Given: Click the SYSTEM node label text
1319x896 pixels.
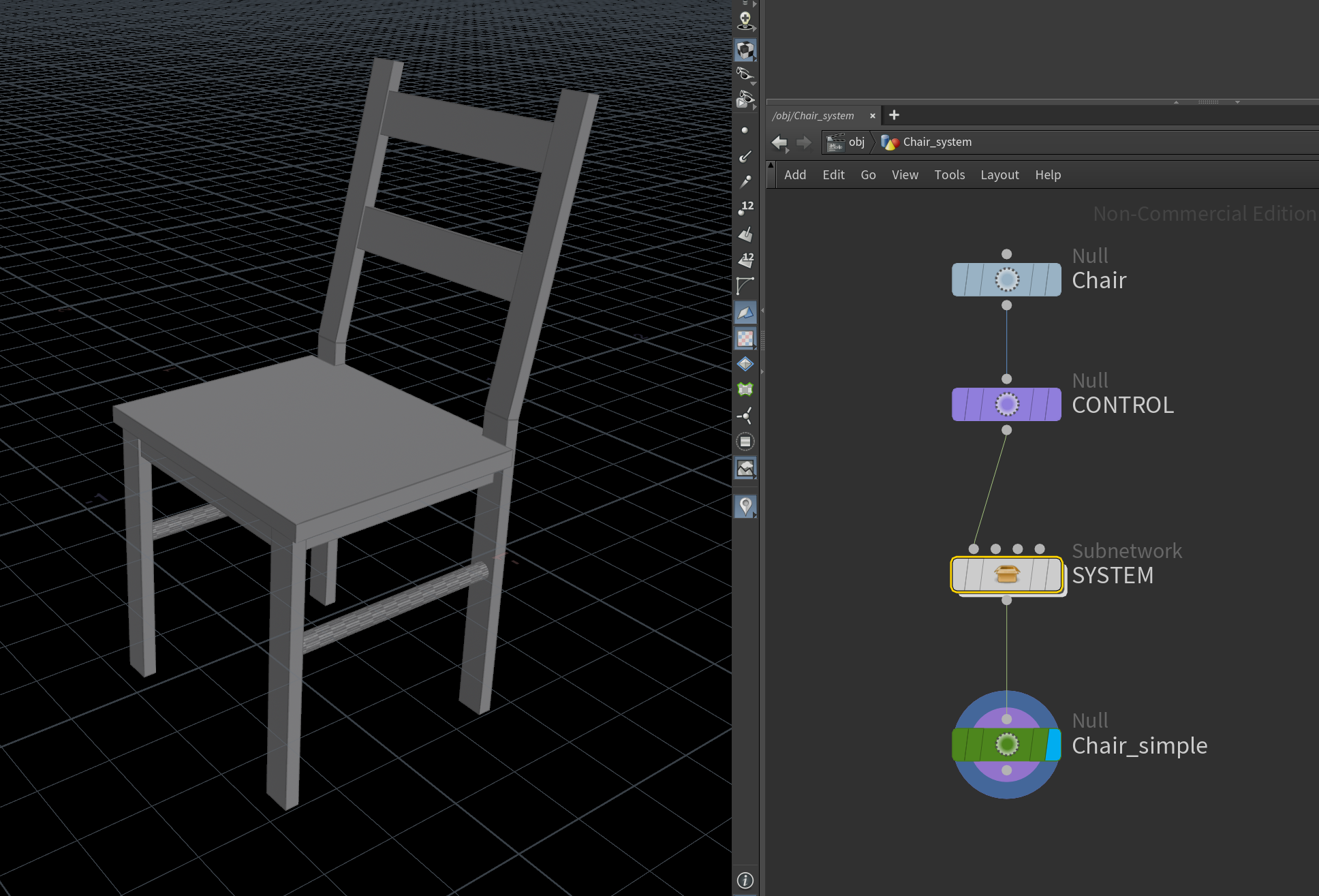Looking at the screenshot, I should (1113, 575).
